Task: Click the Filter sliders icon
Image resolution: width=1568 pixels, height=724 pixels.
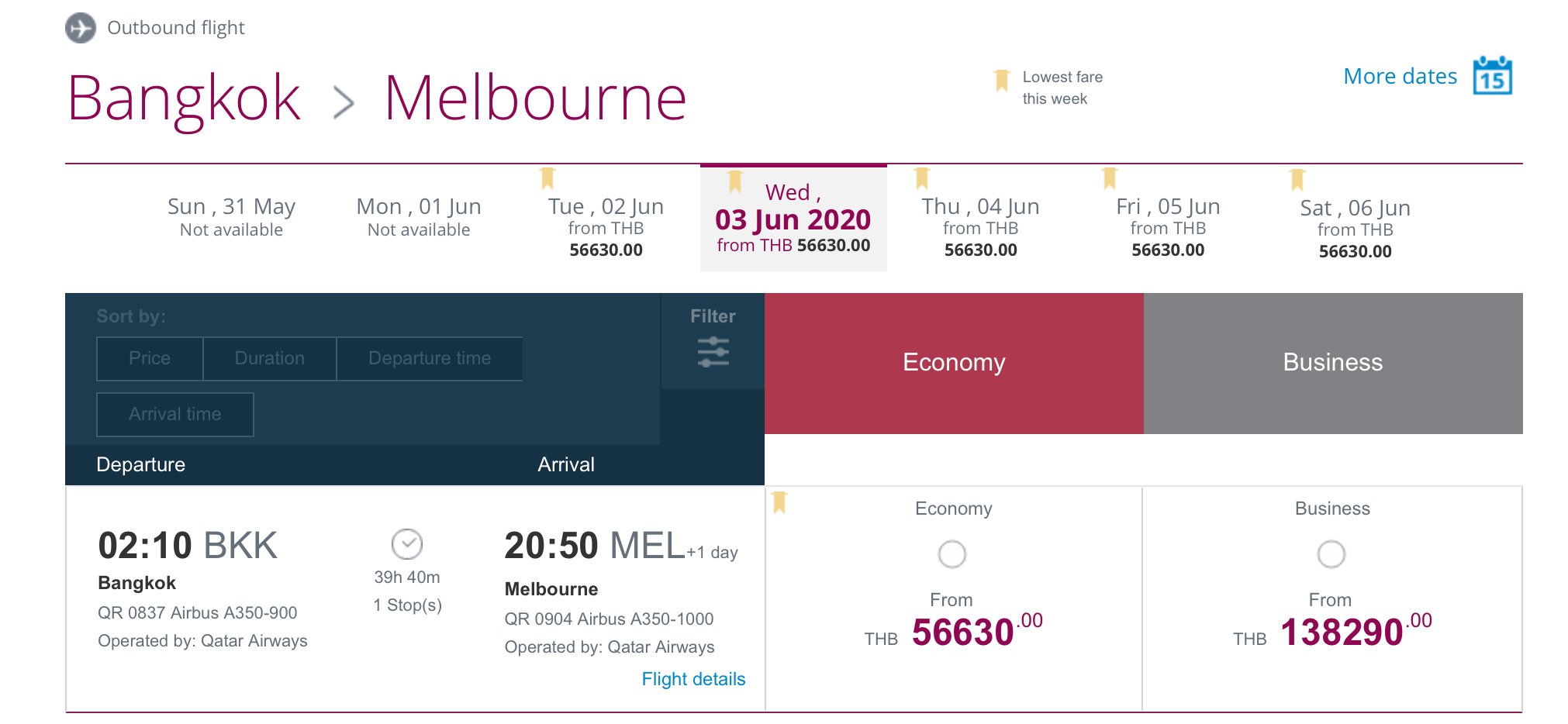Action: pos(713,352)
